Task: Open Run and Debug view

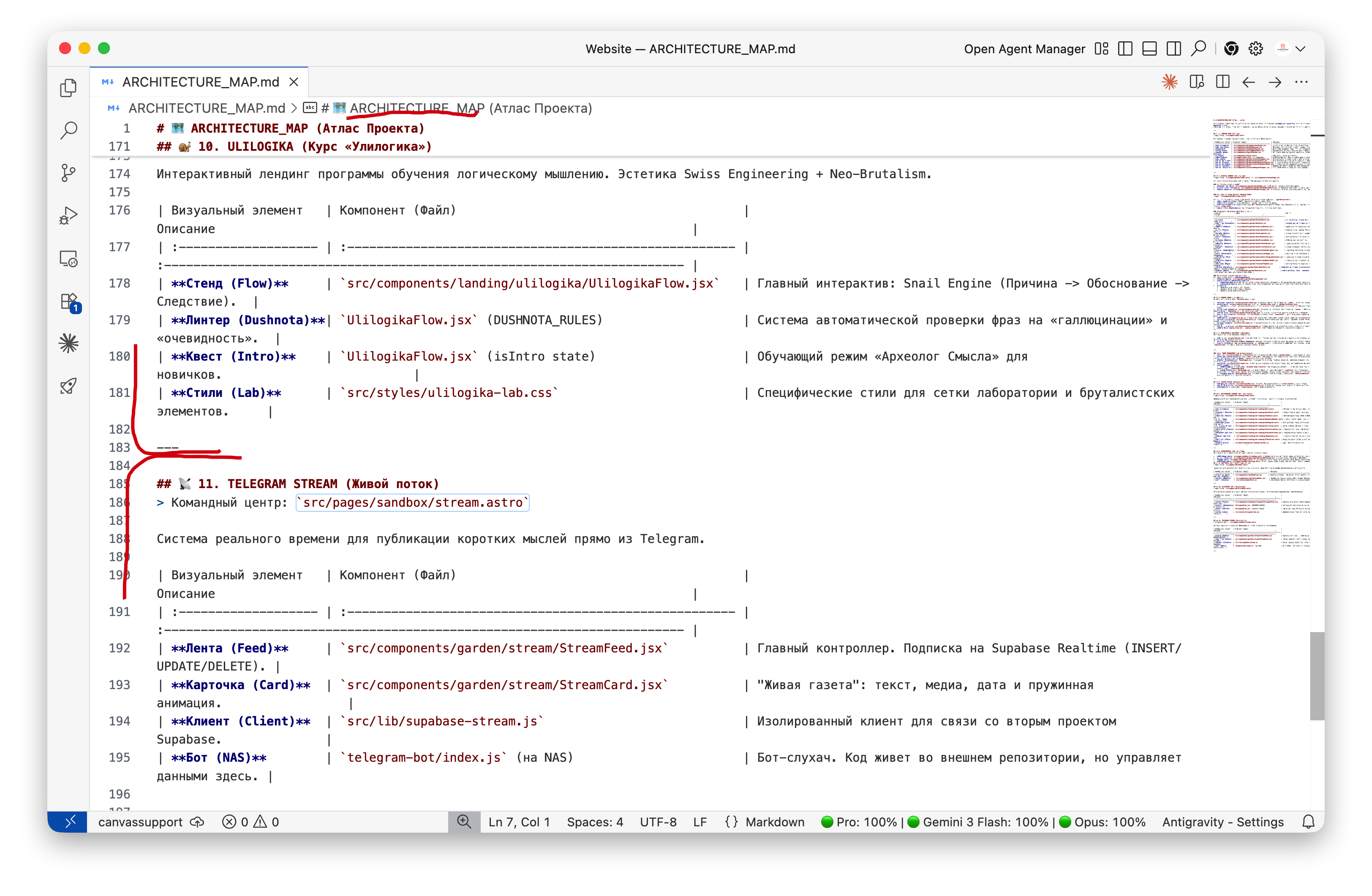Action: point(68,215)
